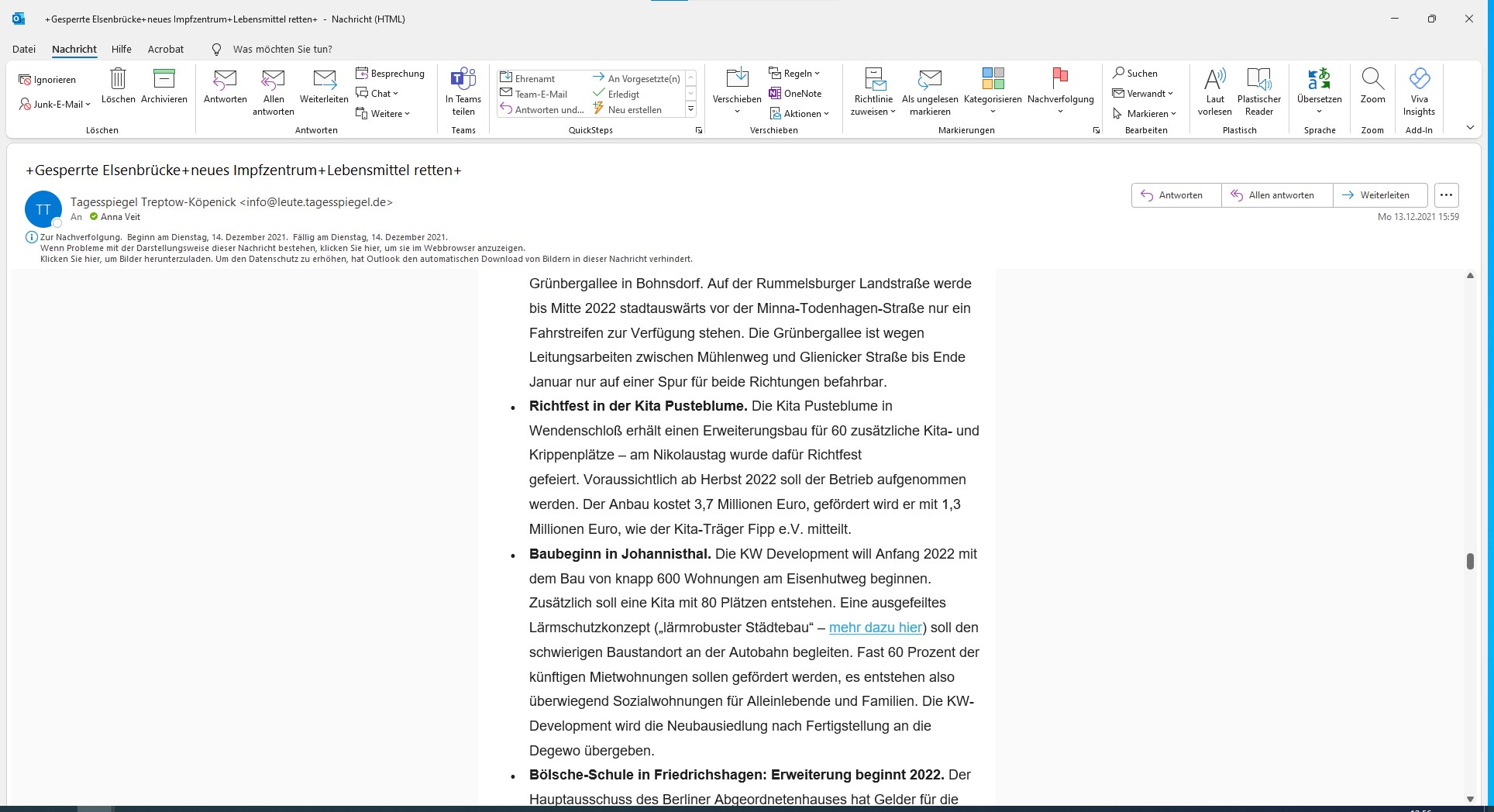Select the Nachricht ribbon tab

(x=74, y=49)
